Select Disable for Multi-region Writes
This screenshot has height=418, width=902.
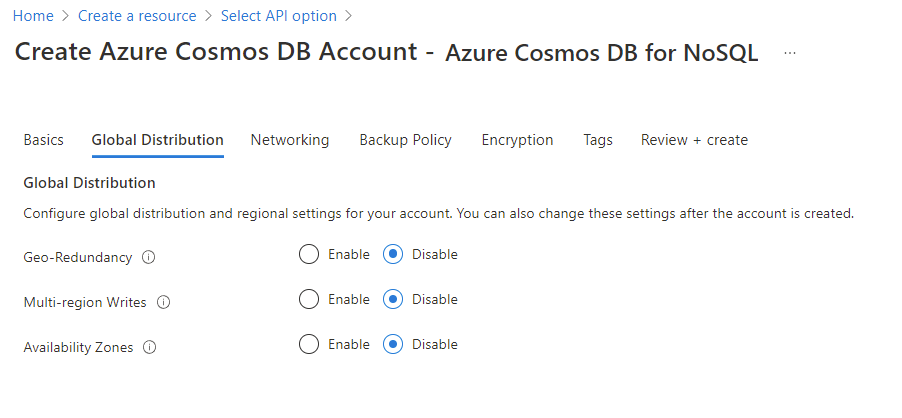[393, 299]
